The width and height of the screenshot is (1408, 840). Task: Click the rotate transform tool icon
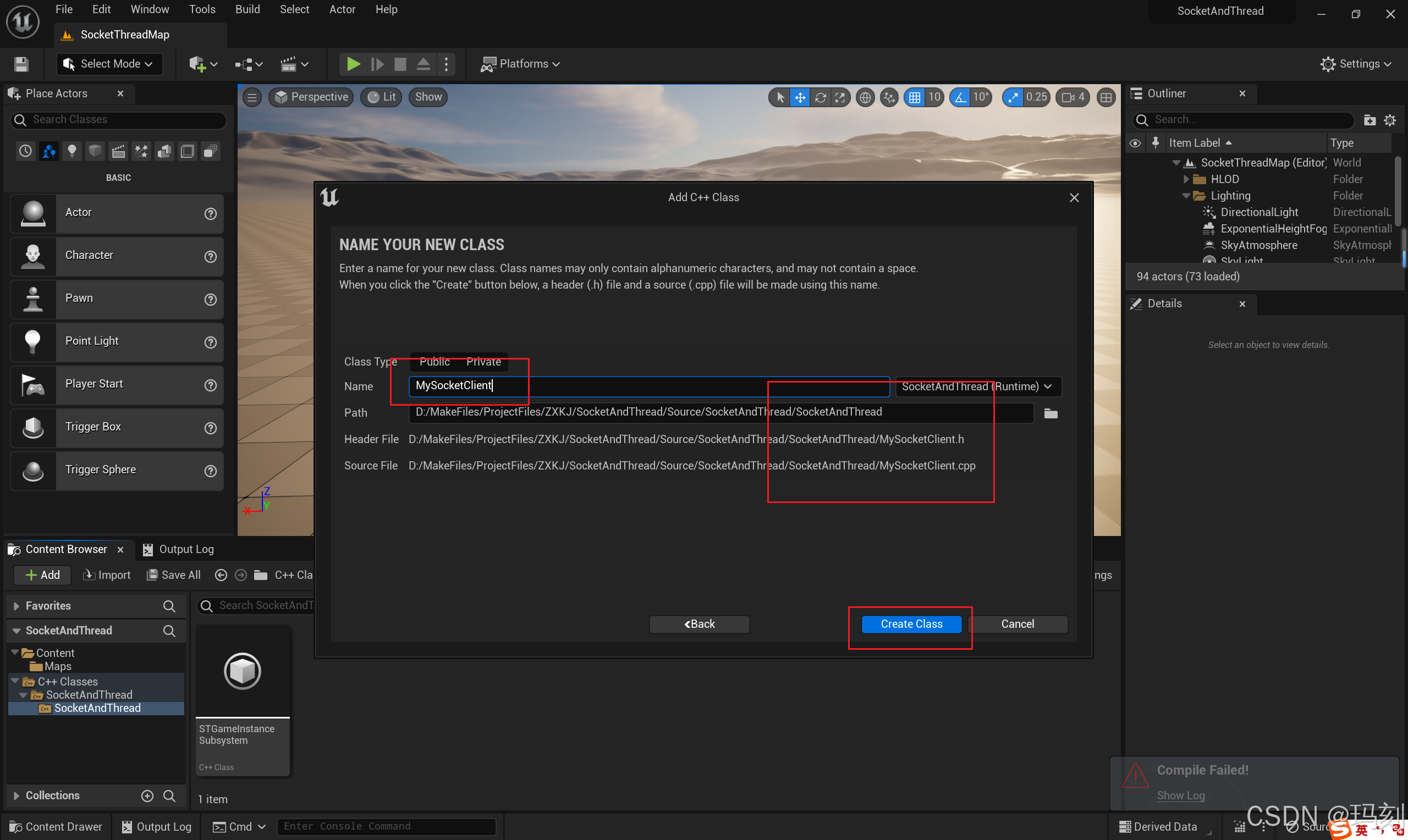pyautogui.click(x=820, y=97)
